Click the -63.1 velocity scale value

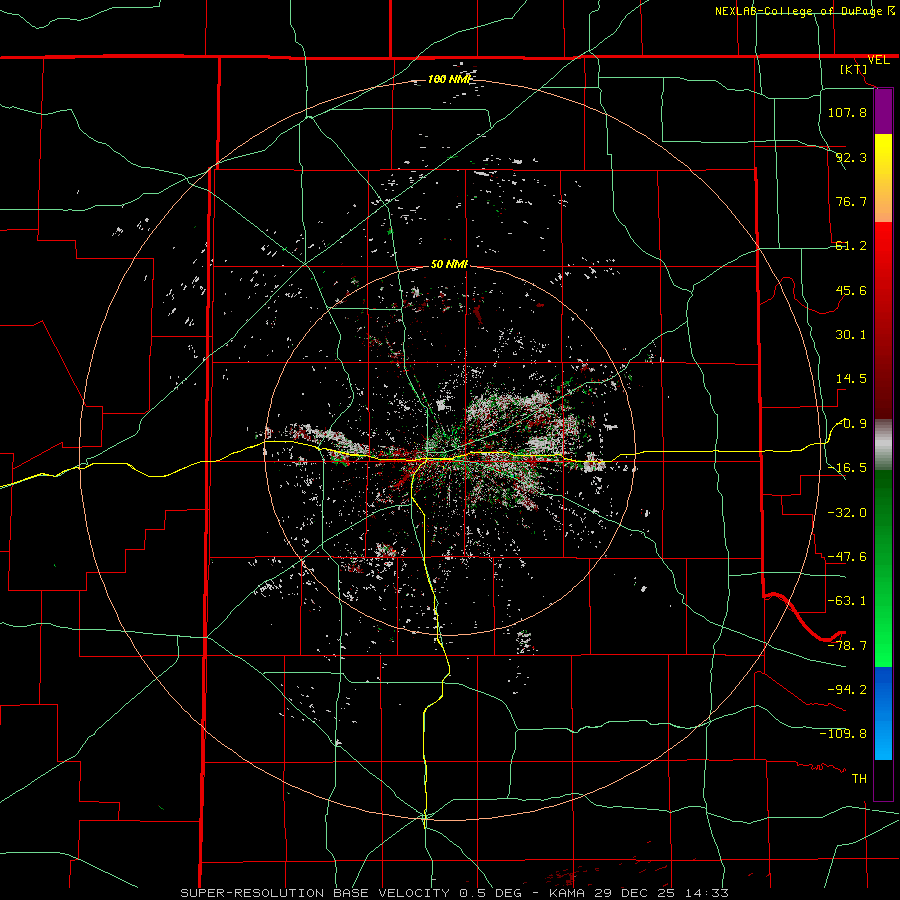click(847, 601)
